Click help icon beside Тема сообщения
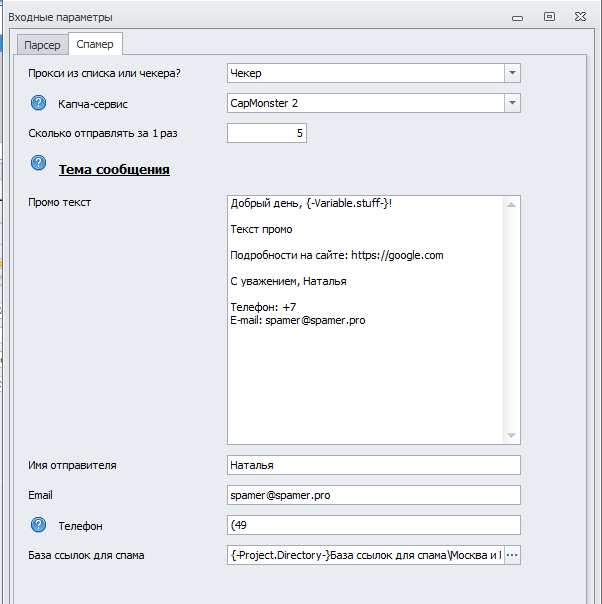The width and height of the screenshot is (602, 604). (x=39, y=163)
